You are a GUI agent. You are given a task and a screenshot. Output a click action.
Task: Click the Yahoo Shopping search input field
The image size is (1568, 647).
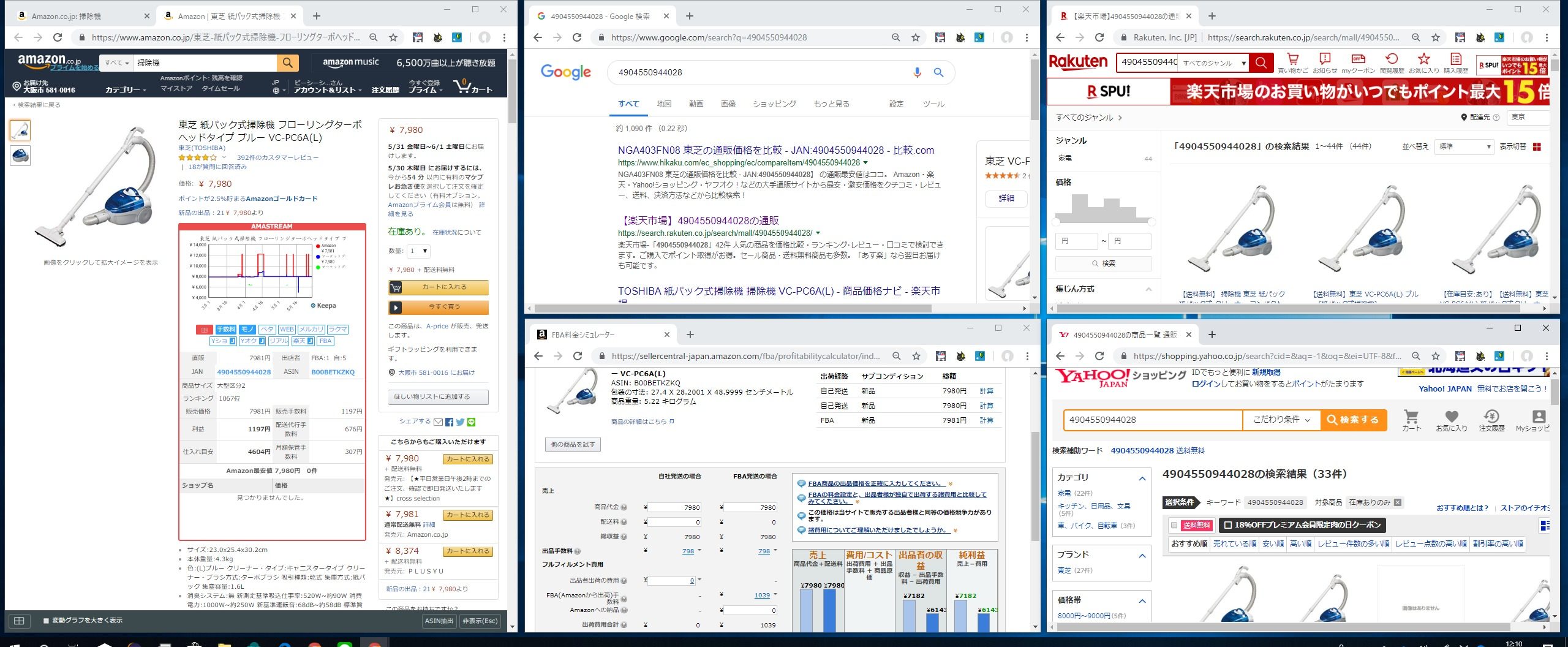click(x=1153, y=420)
